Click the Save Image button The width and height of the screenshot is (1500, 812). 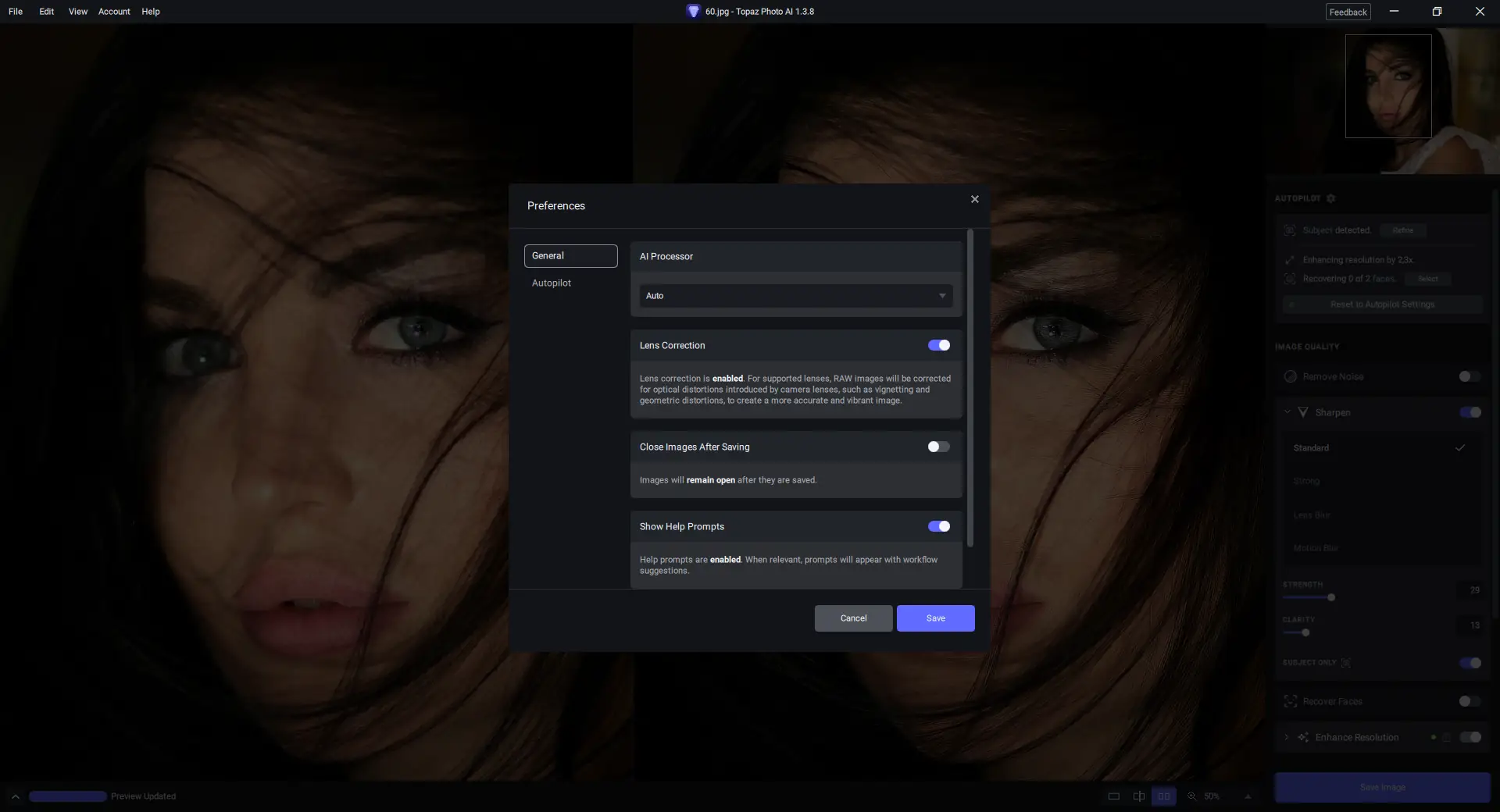(1382, 788)
